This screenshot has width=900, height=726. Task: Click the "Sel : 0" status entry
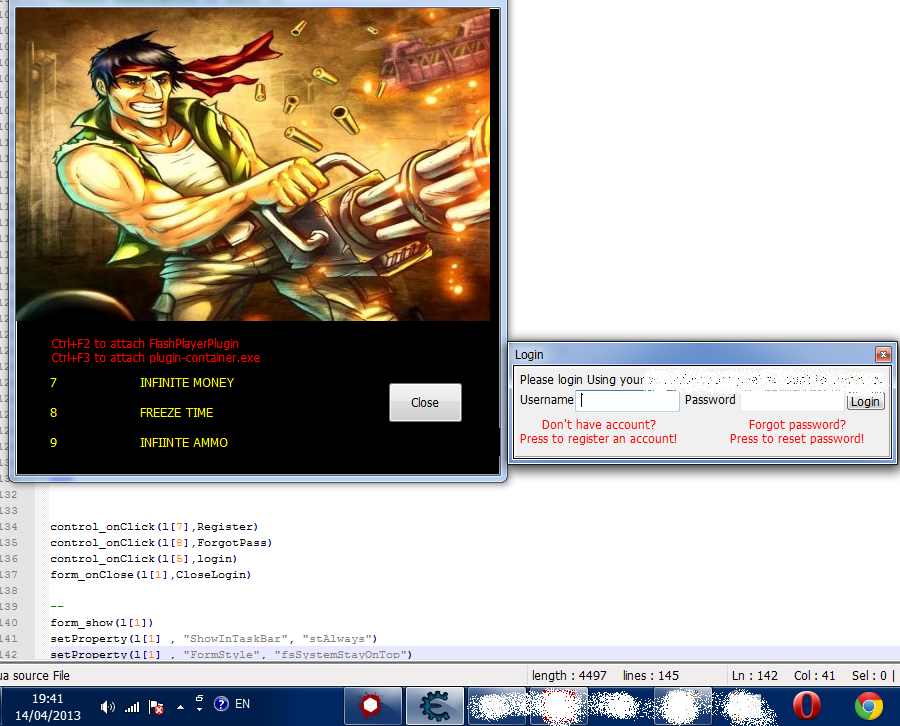click(x=870, y=676)
